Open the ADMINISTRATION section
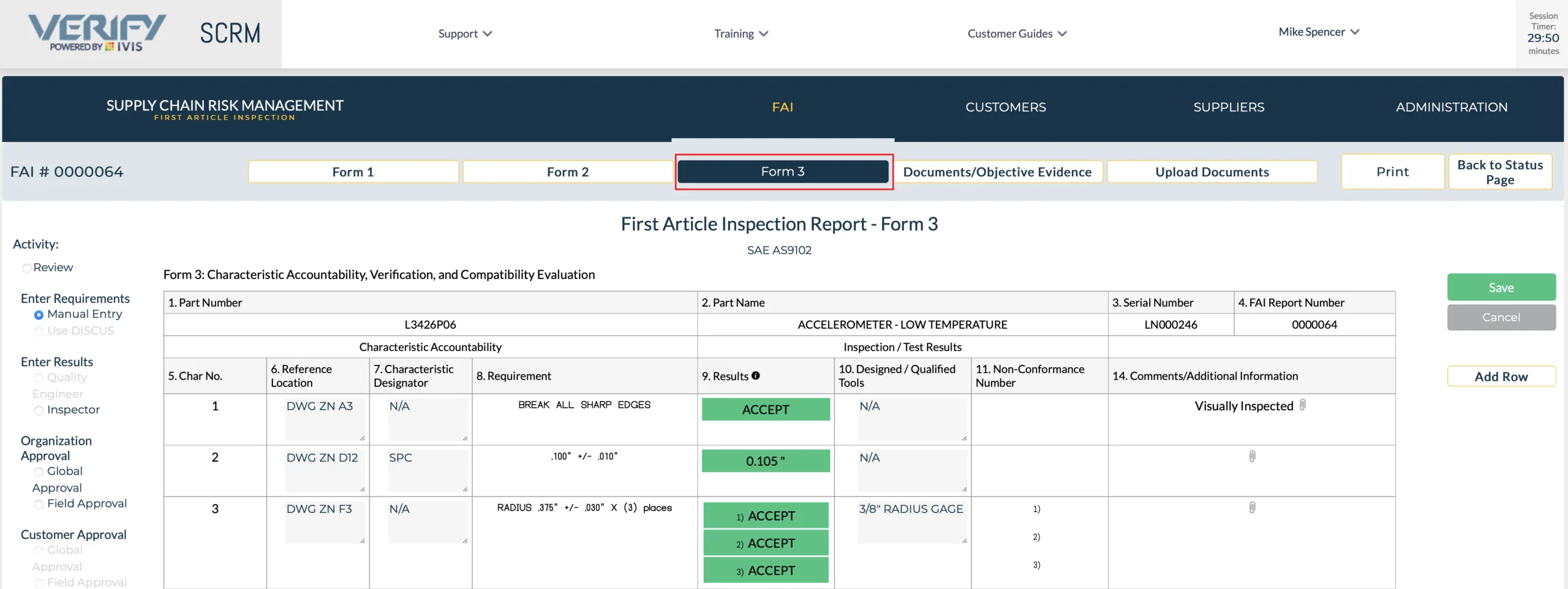1568x589 pixels. 1452,107
